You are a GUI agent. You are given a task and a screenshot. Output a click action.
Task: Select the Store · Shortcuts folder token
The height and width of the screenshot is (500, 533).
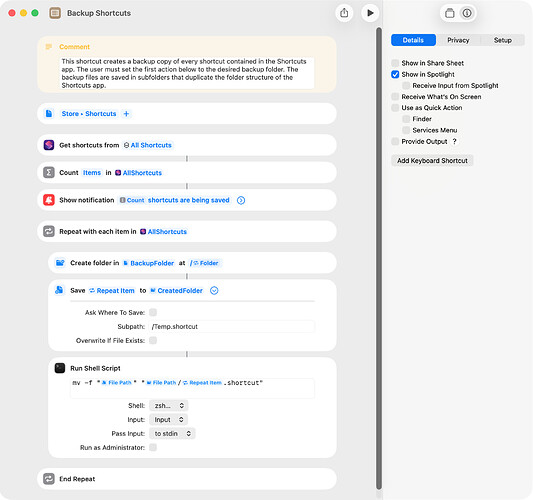pos(89,114)
